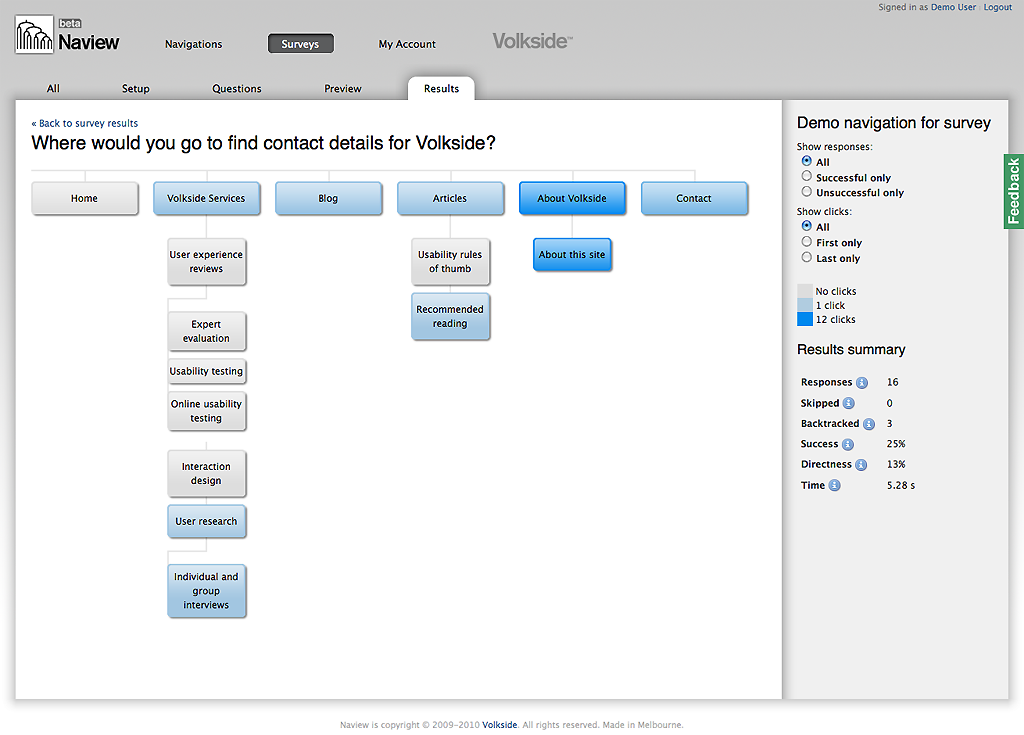Viewport: 1024px width, 735px height.
Task: Click the 'Usability testing' node
Action: pos(206,371)
